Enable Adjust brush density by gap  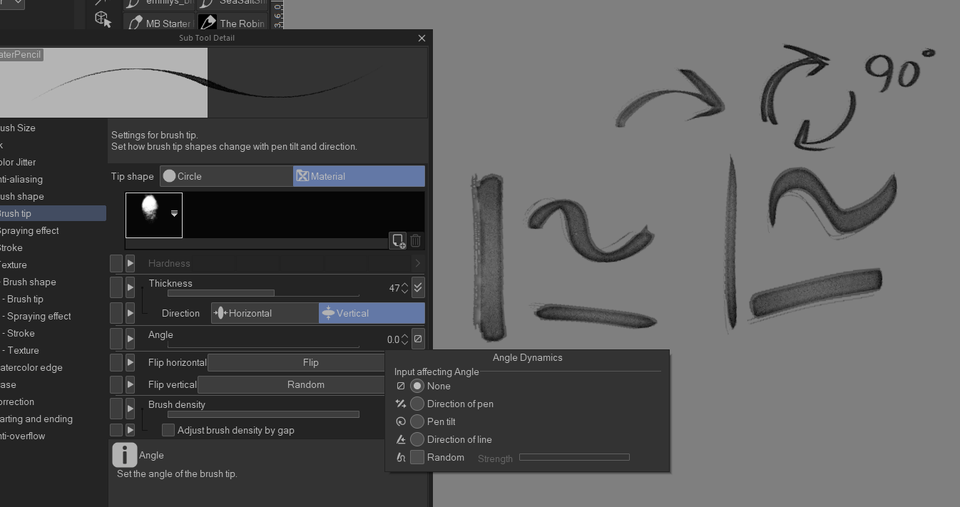(168, 430)
